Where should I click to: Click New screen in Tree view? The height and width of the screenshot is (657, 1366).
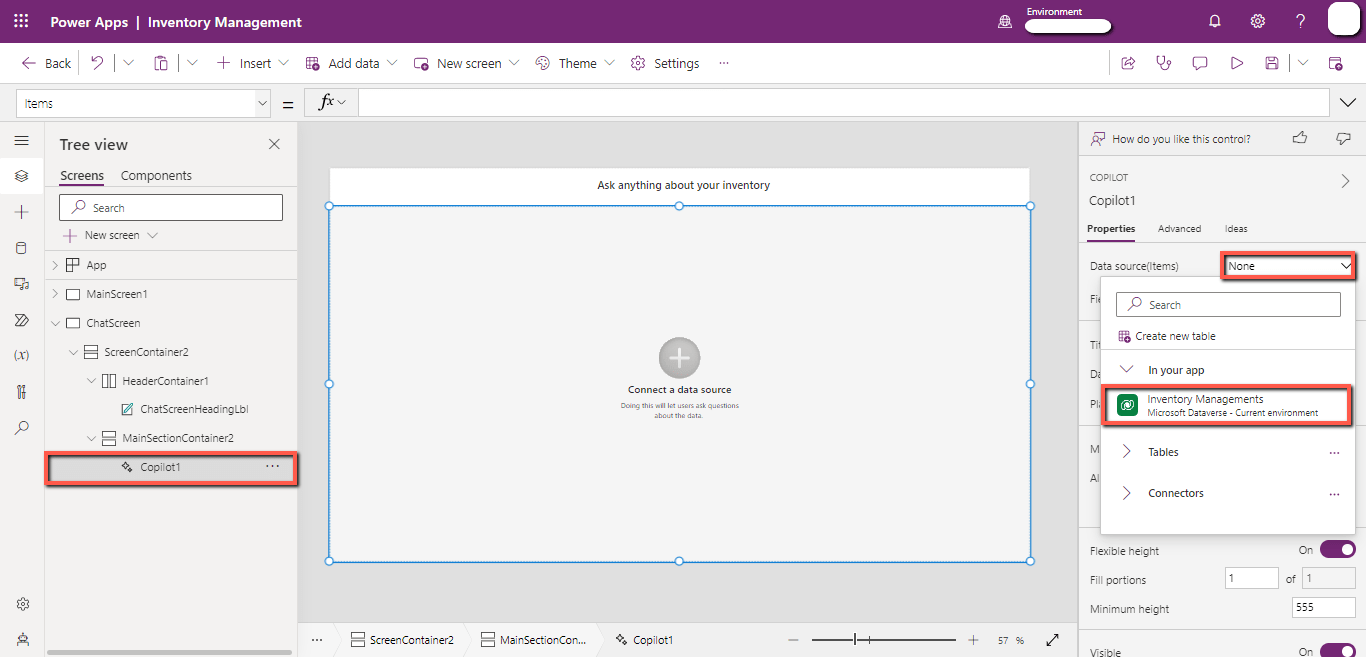(x=111, y=235)
